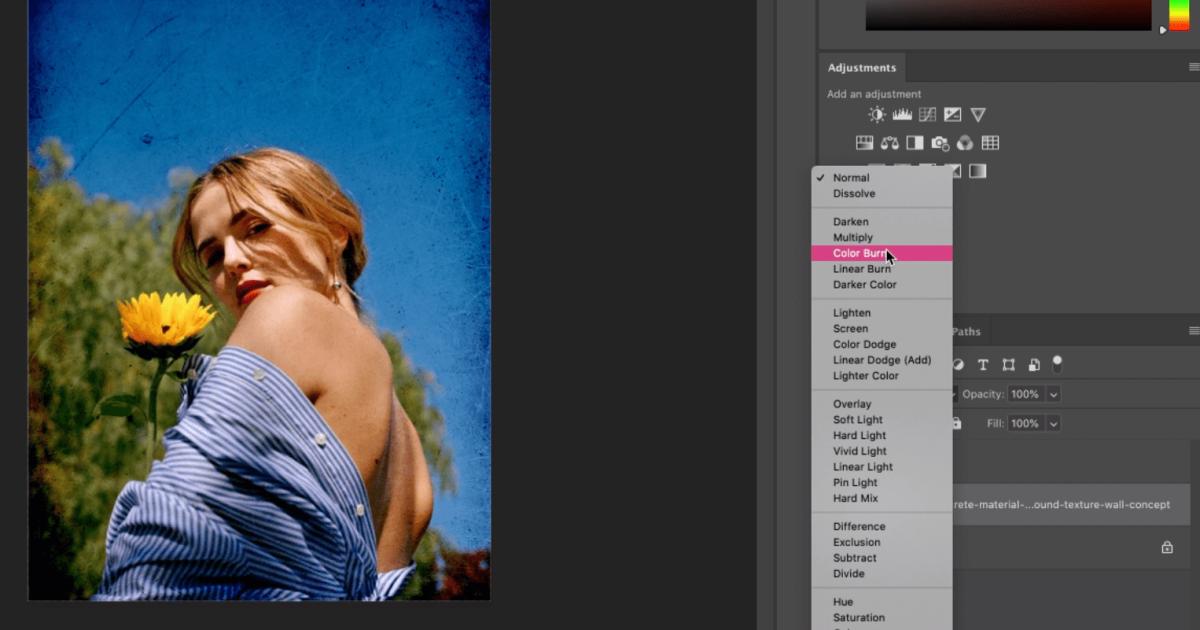Add a Color Balance adjustment
This screenshot has width=1200, height=630.
888,142
